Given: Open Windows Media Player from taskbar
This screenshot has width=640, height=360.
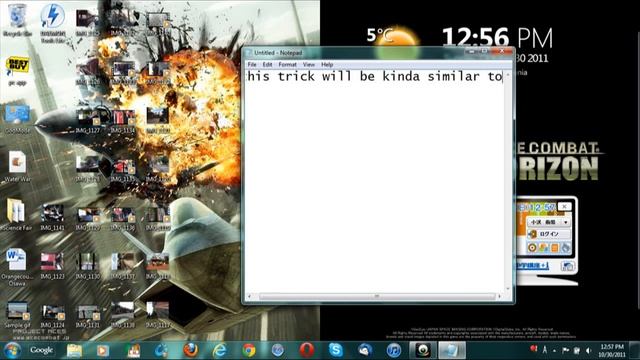Looking at the screenshot, I should coord(102,351).
